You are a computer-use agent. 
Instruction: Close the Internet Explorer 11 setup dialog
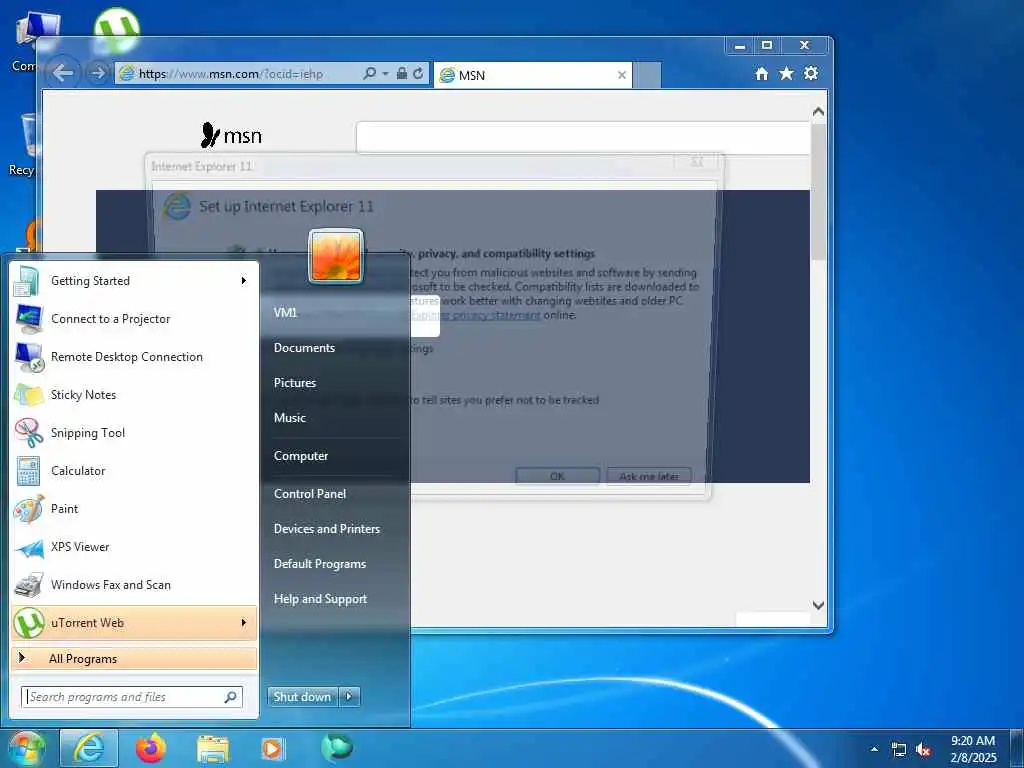click(697, 161)
